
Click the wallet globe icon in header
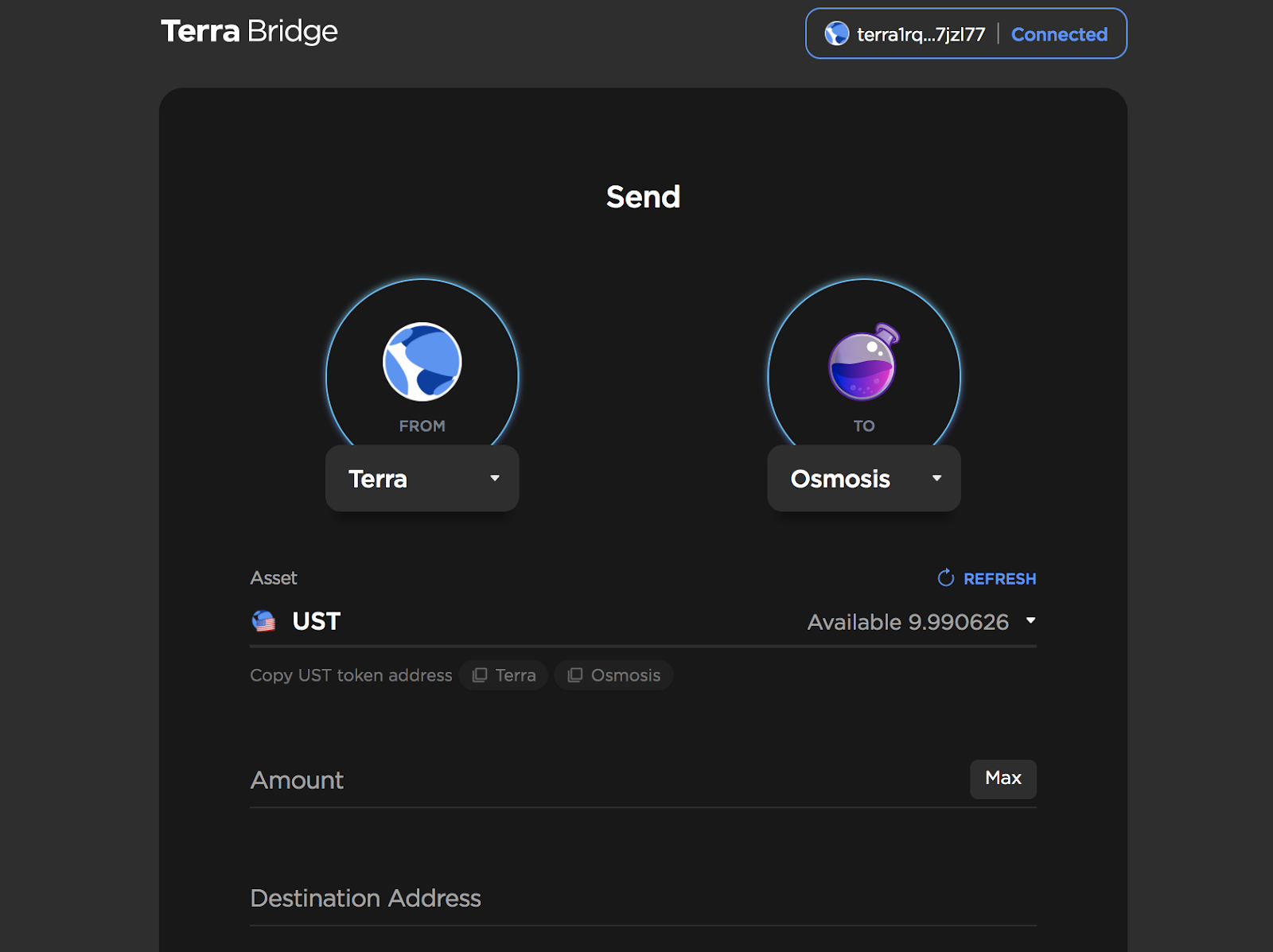coord(837,34)
